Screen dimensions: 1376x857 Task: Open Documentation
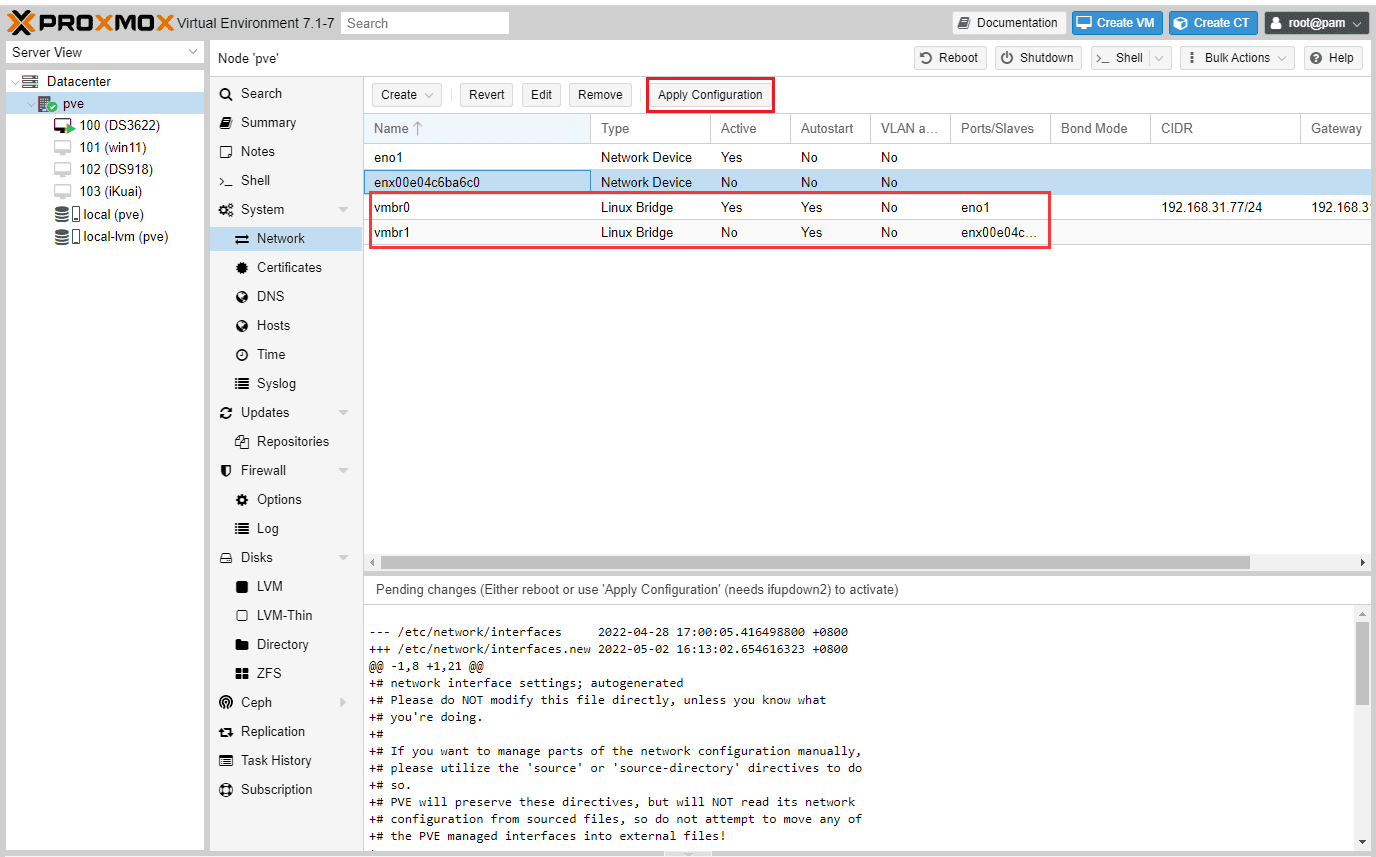tap(1008, 23)
